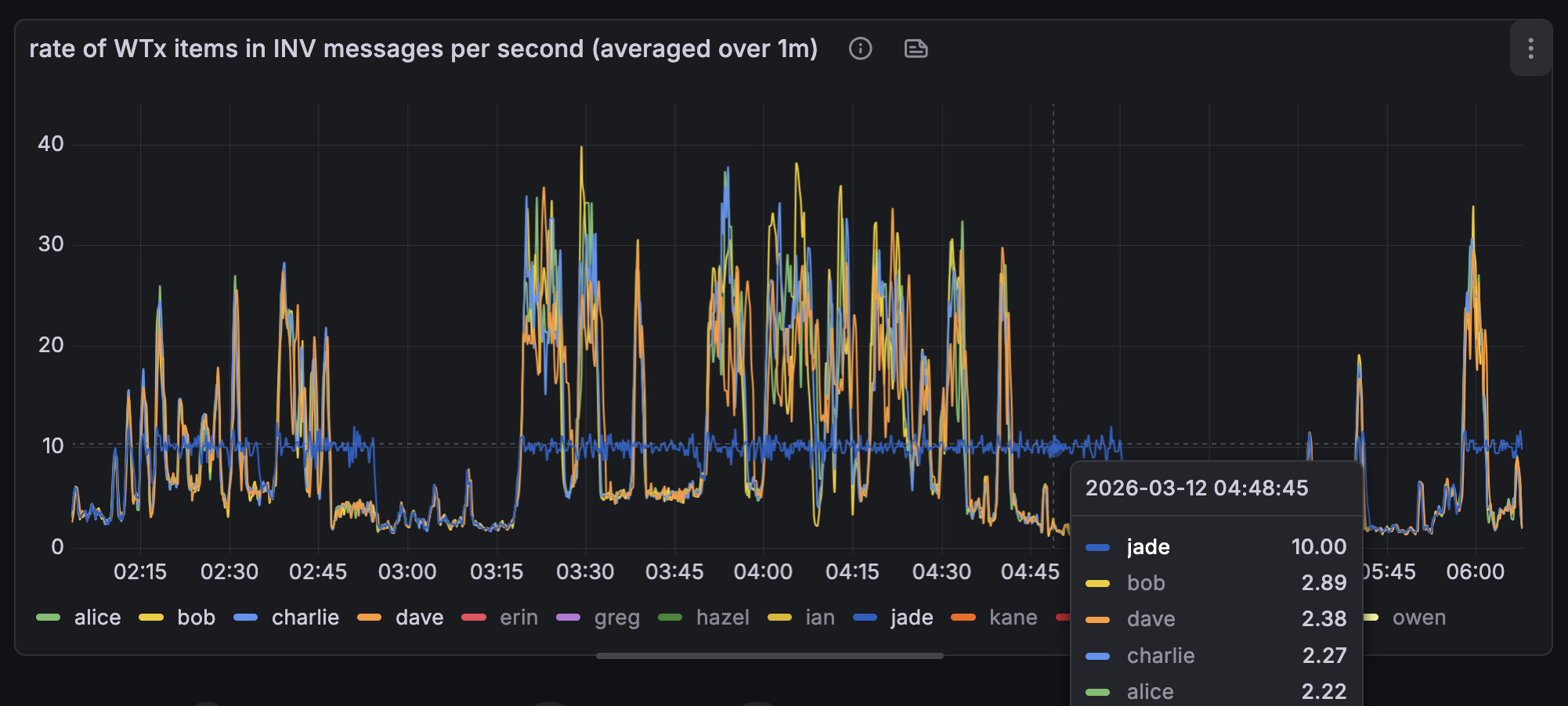Screen dimensions: 1568x706
Task: Open the panel's three-dot menu
Action: click(1530, 49)
